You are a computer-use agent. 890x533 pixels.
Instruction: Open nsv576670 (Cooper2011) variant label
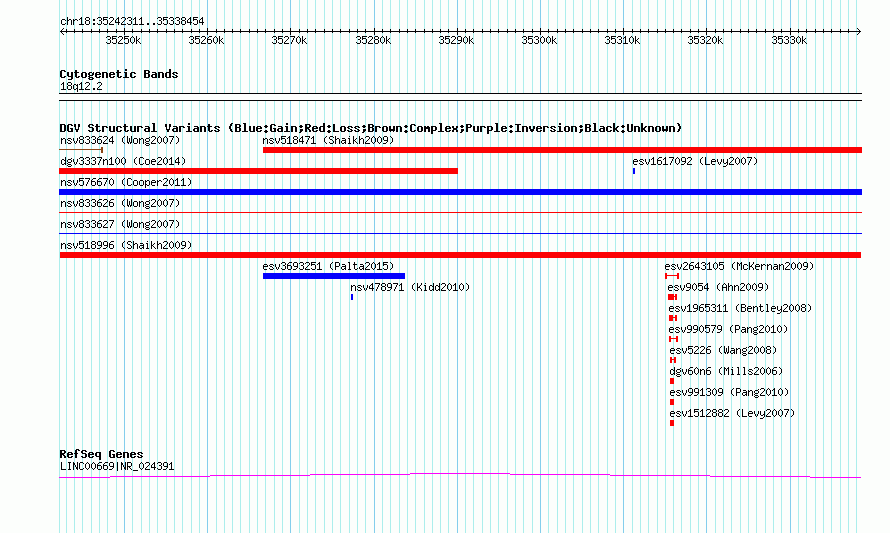(x=126, y=182)
